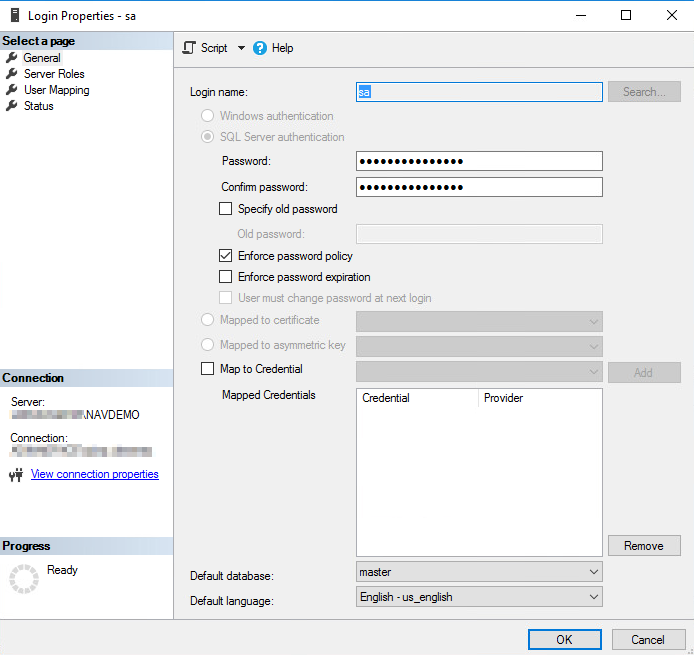Click the Login Properties title bar icon
694x655 pixels.
(x=15, y=15)
